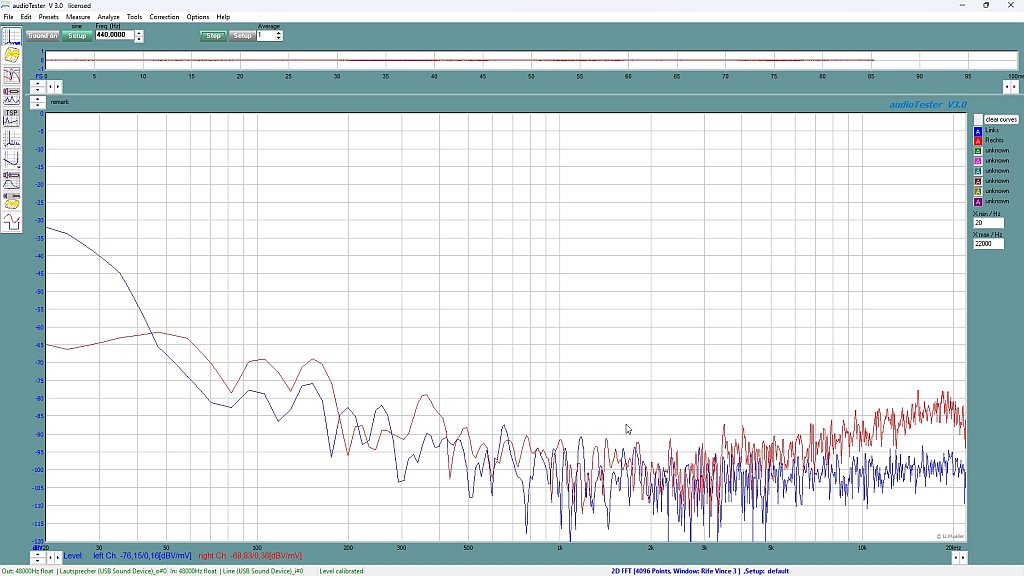Open the Correction menu
1024x576 pixels.
165,17
